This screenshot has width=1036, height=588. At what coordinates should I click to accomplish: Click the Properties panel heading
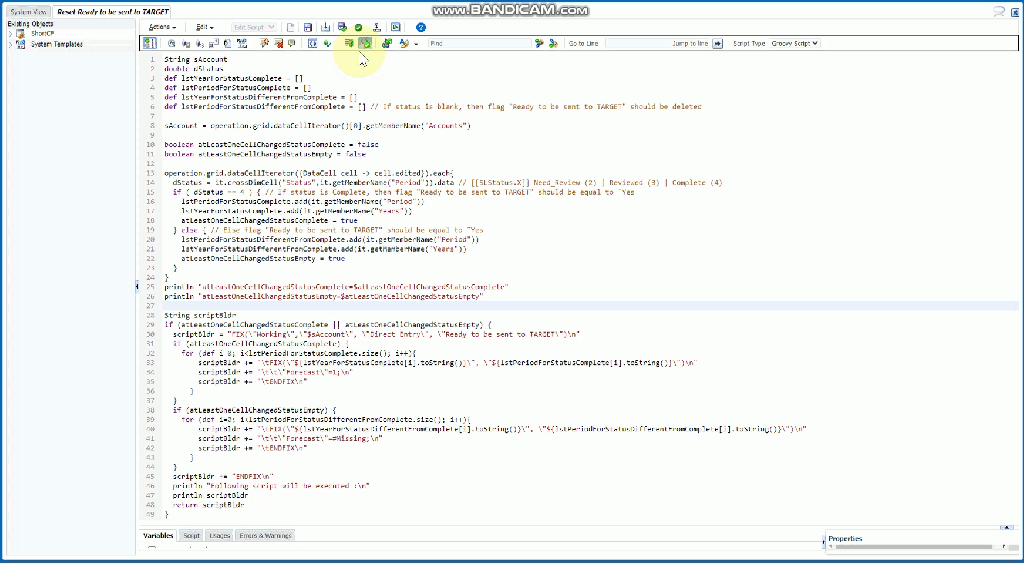[845, 538]
